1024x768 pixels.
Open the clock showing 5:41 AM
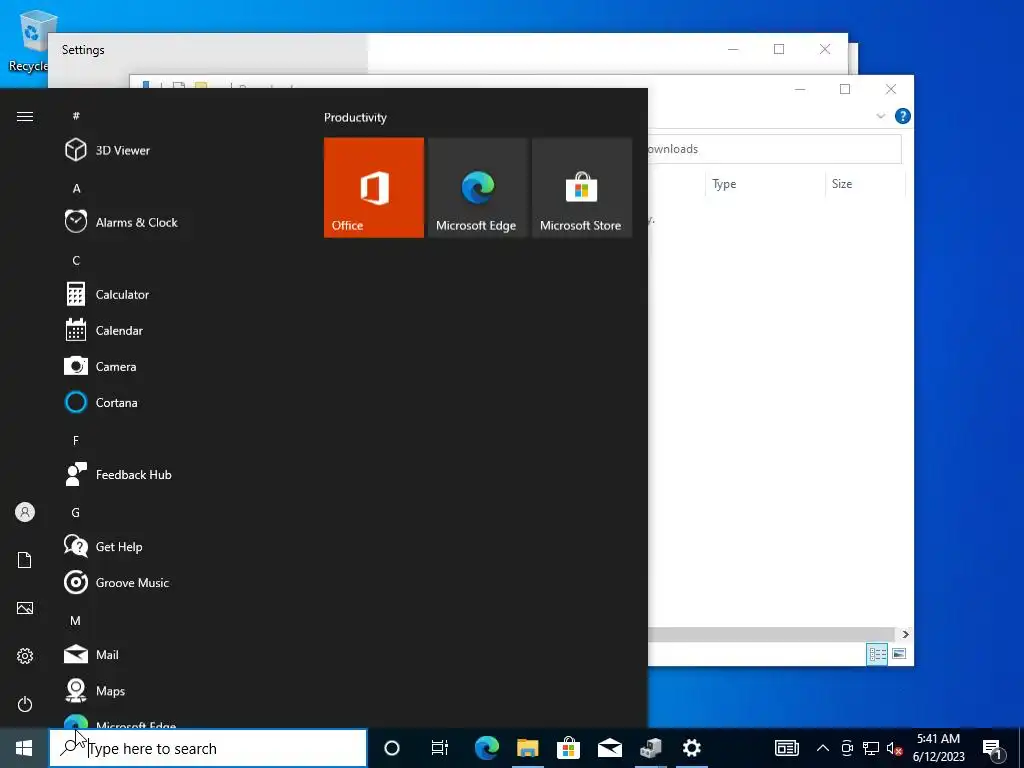tap(938, 748)
